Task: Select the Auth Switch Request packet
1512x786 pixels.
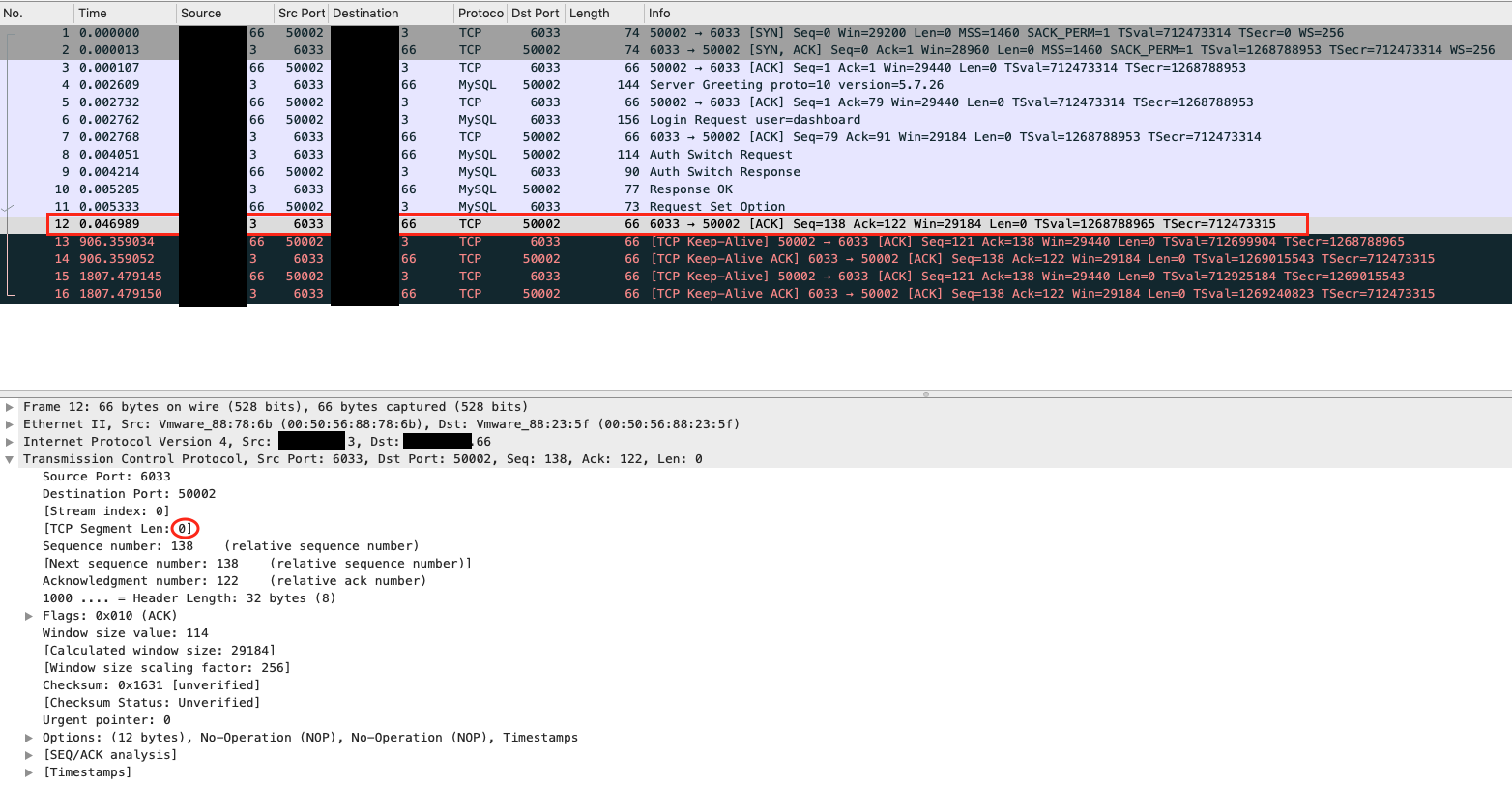Action: 756,155
